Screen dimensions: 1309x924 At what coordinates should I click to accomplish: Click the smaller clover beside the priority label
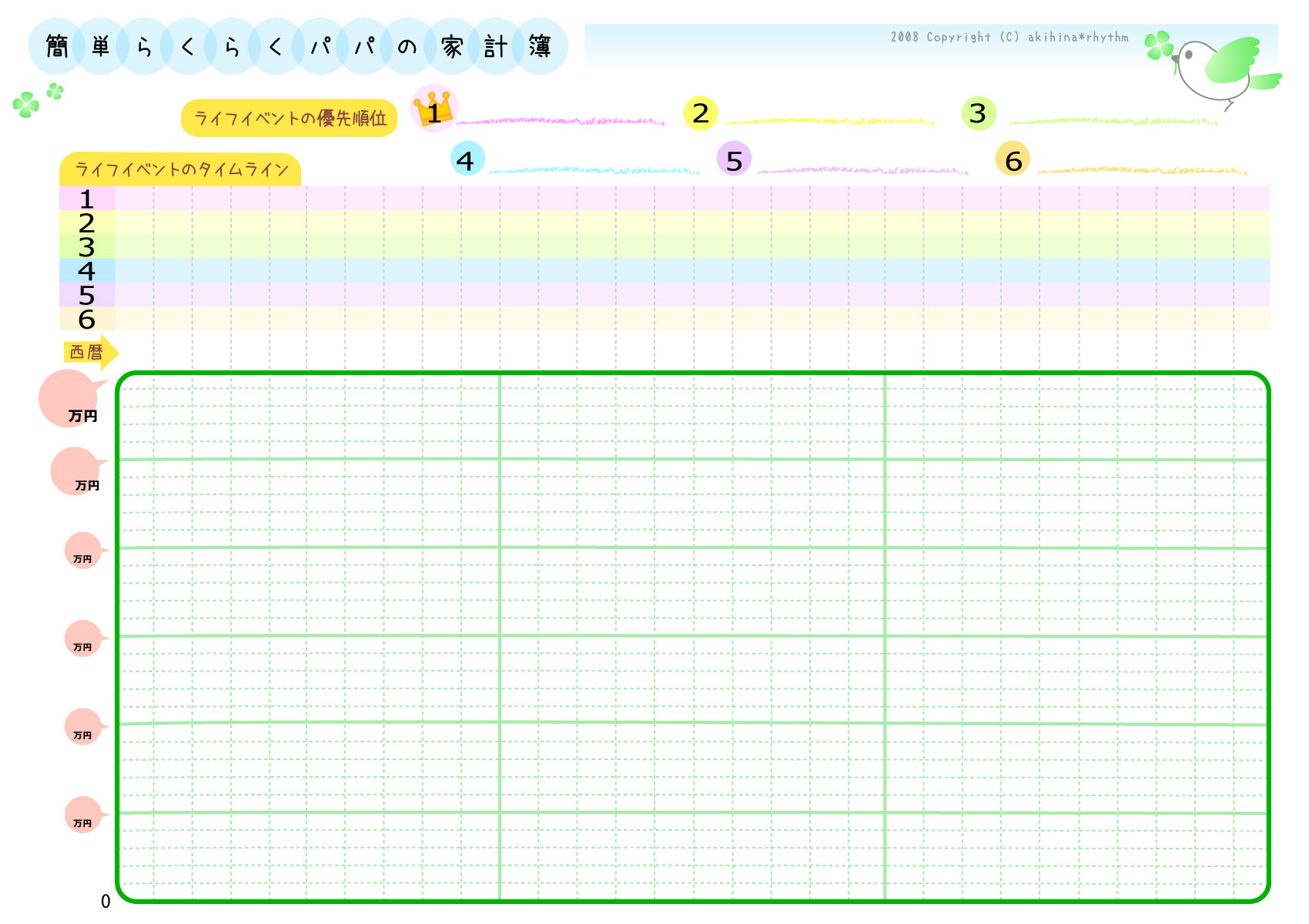click(55, 92)
